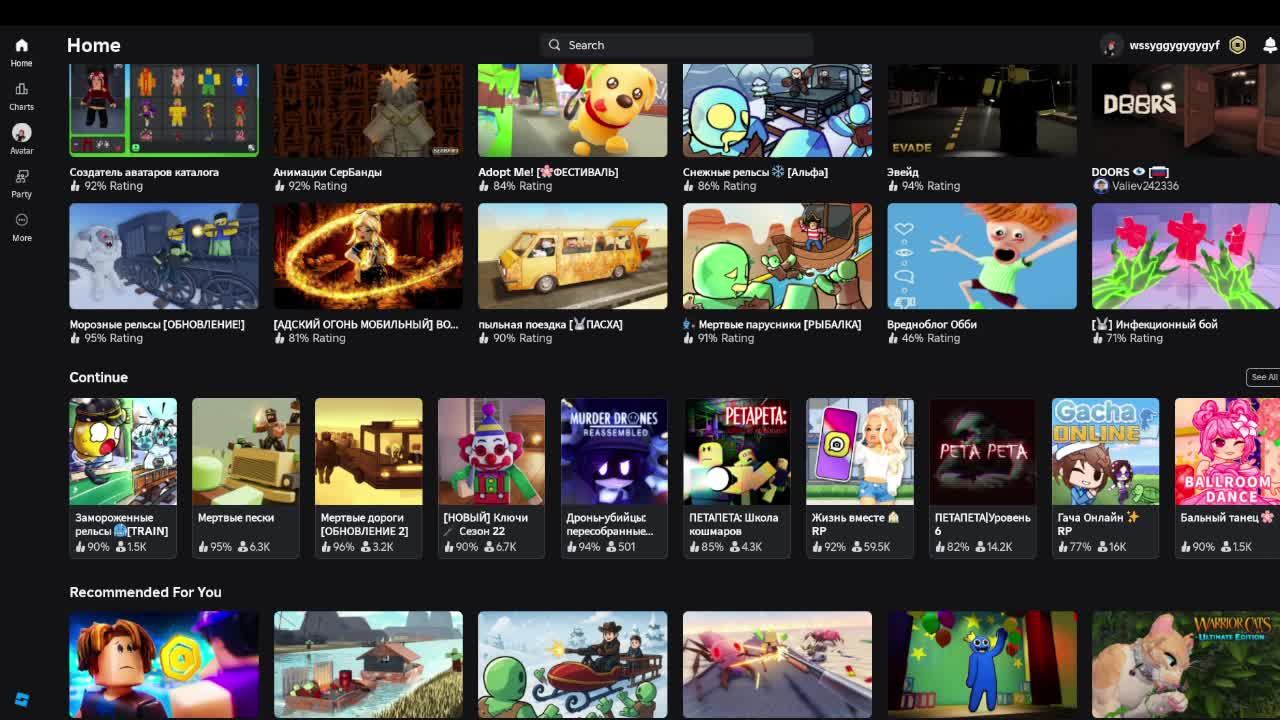Open Мертвые парусники [РЫБАЛКА] thumbnail

click(x=777, y=256)
